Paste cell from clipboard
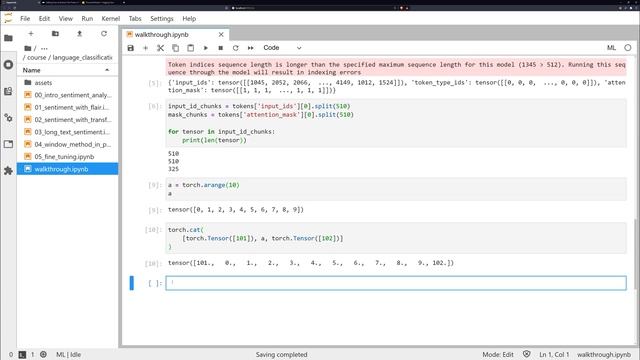640x360 pixels. coord(191,48)
